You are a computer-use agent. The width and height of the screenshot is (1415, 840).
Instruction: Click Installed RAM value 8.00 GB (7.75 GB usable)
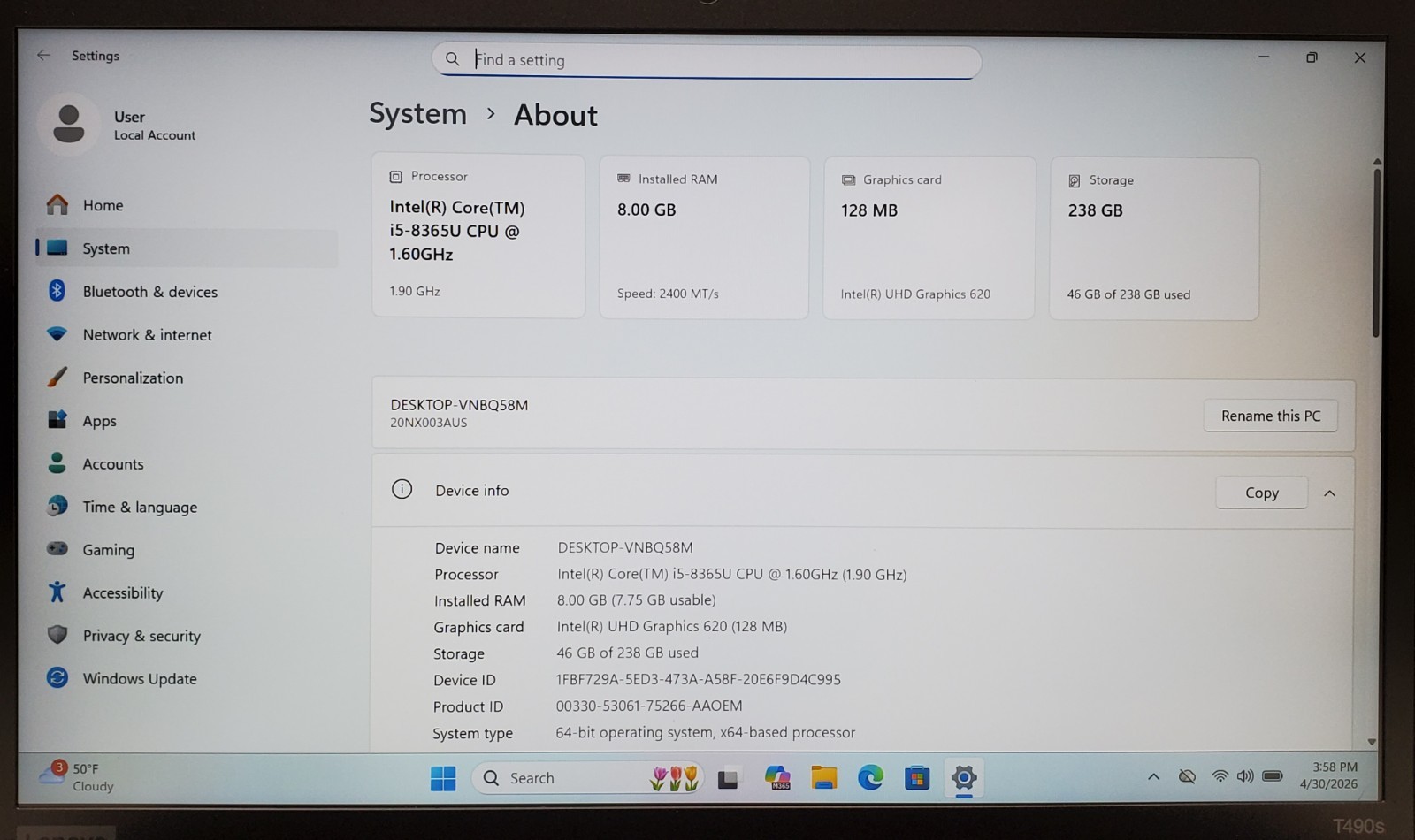pos(637,599)
